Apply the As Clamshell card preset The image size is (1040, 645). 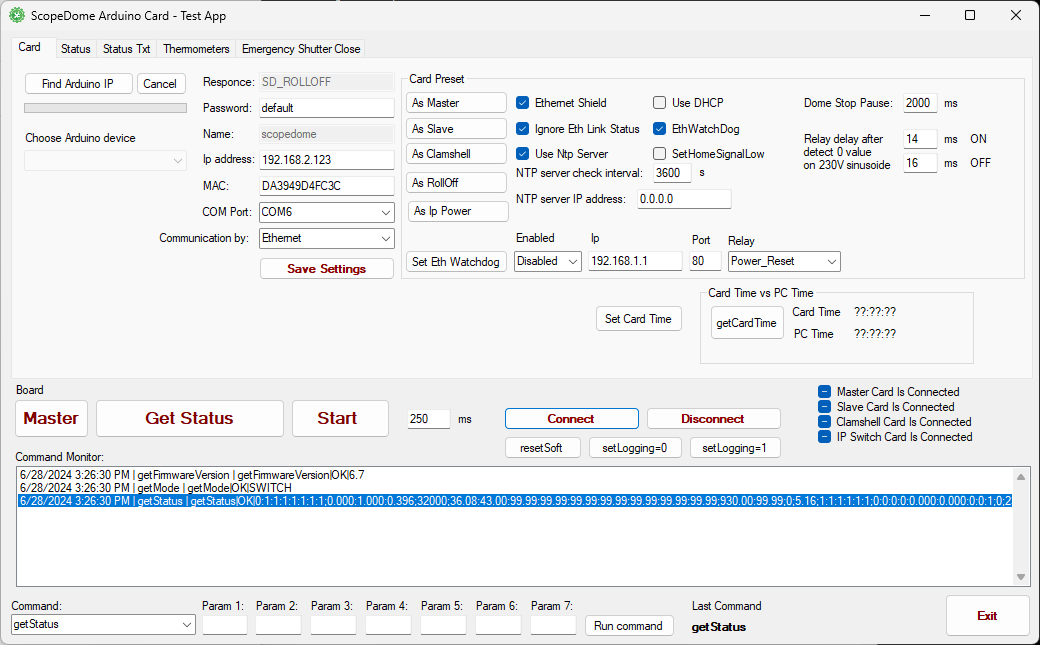click(456, 154)
